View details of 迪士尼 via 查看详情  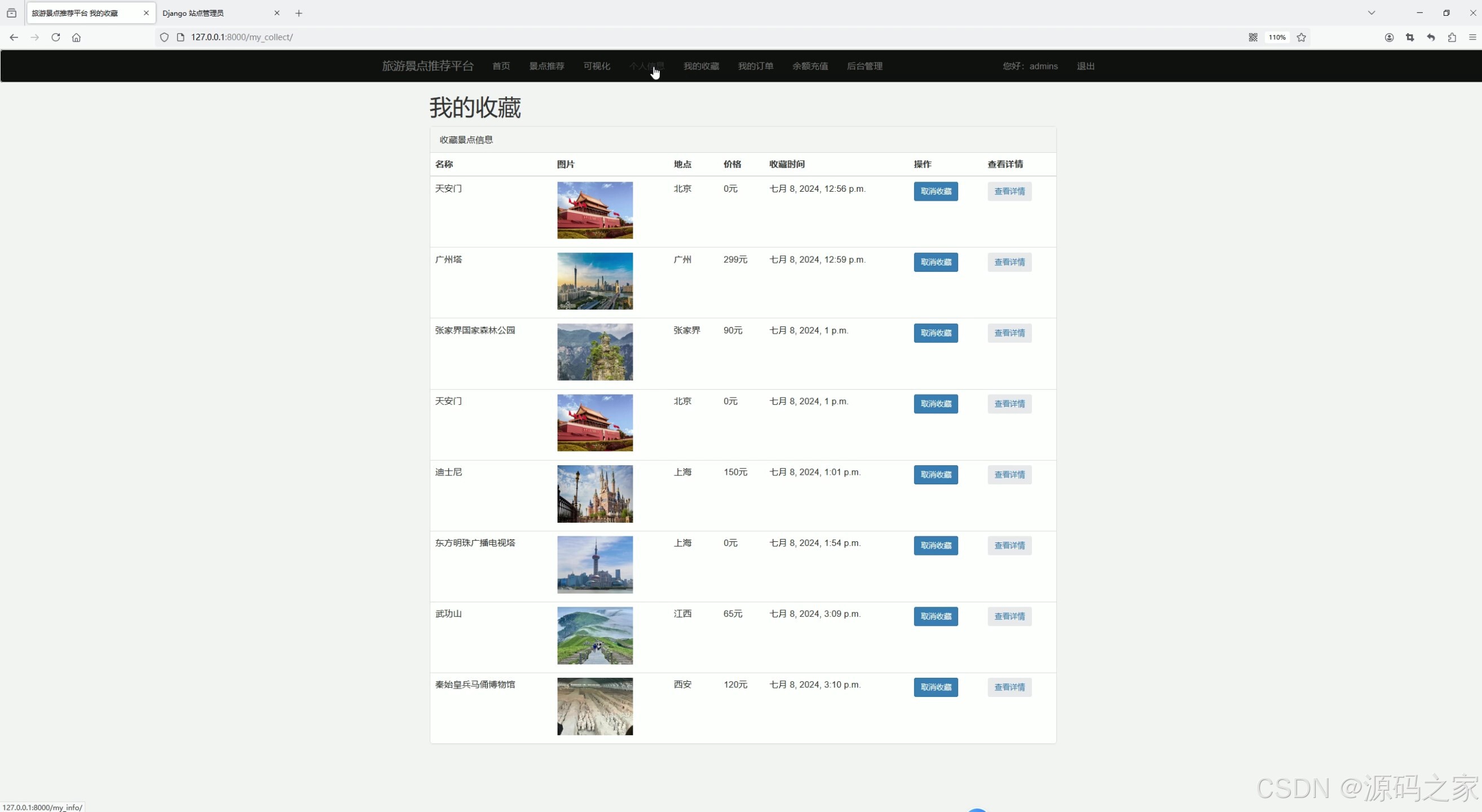pyautogui.click(x=1009, y=475)
